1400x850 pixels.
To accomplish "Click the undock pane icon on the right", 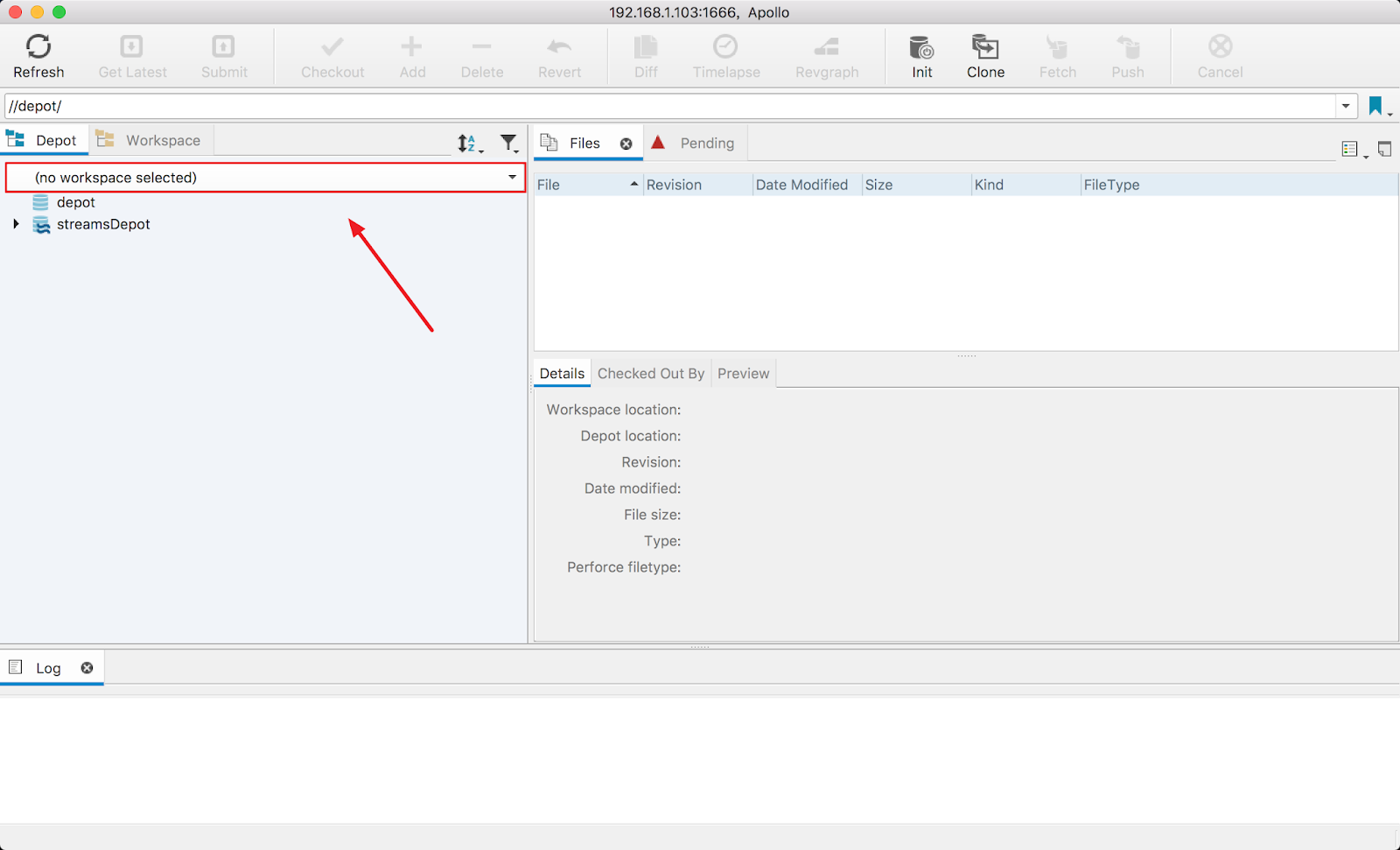I will (x=1384, y=149).
